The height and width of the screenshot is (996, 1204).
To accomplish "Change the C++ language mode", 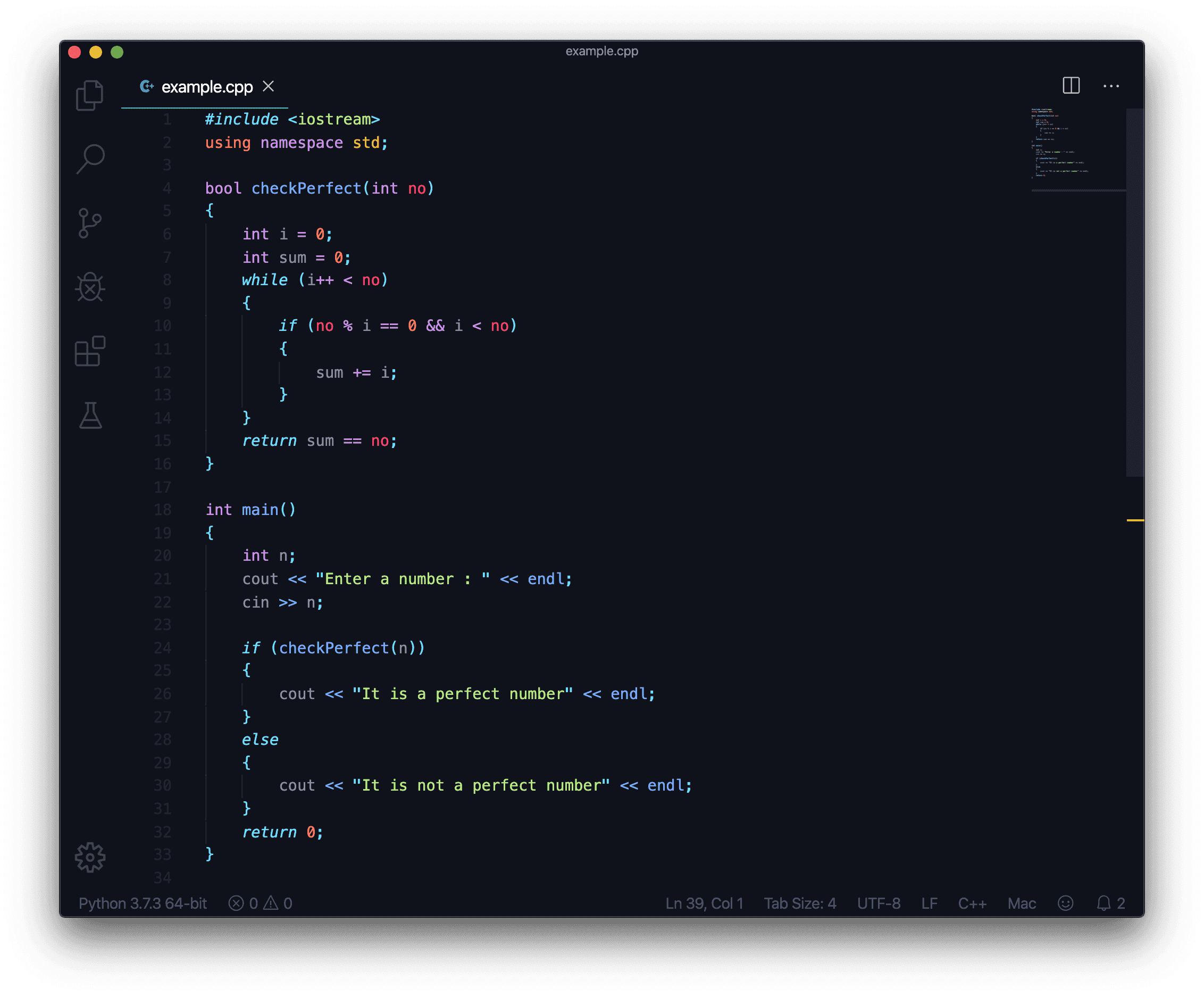I will pyautogui.click(x=972, y=903).
